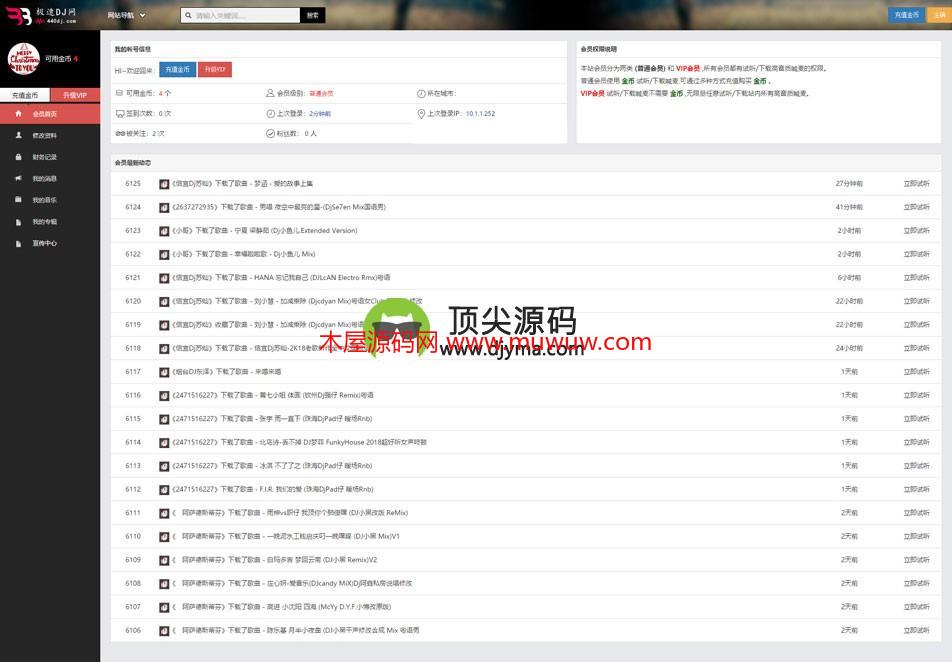Click the 搜索 search button
The image size is (952, 662).
pyautogui.click(x=312, y=15)
